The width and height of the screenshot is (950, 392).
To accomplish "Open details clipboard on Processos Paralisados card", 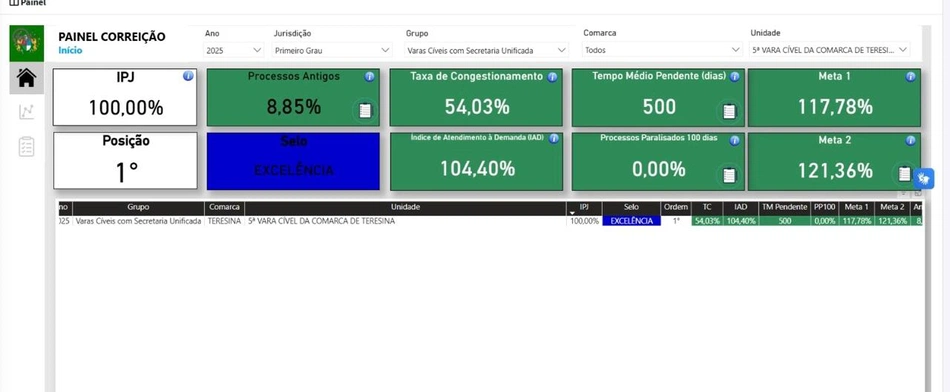I will (x=729, y=175).
